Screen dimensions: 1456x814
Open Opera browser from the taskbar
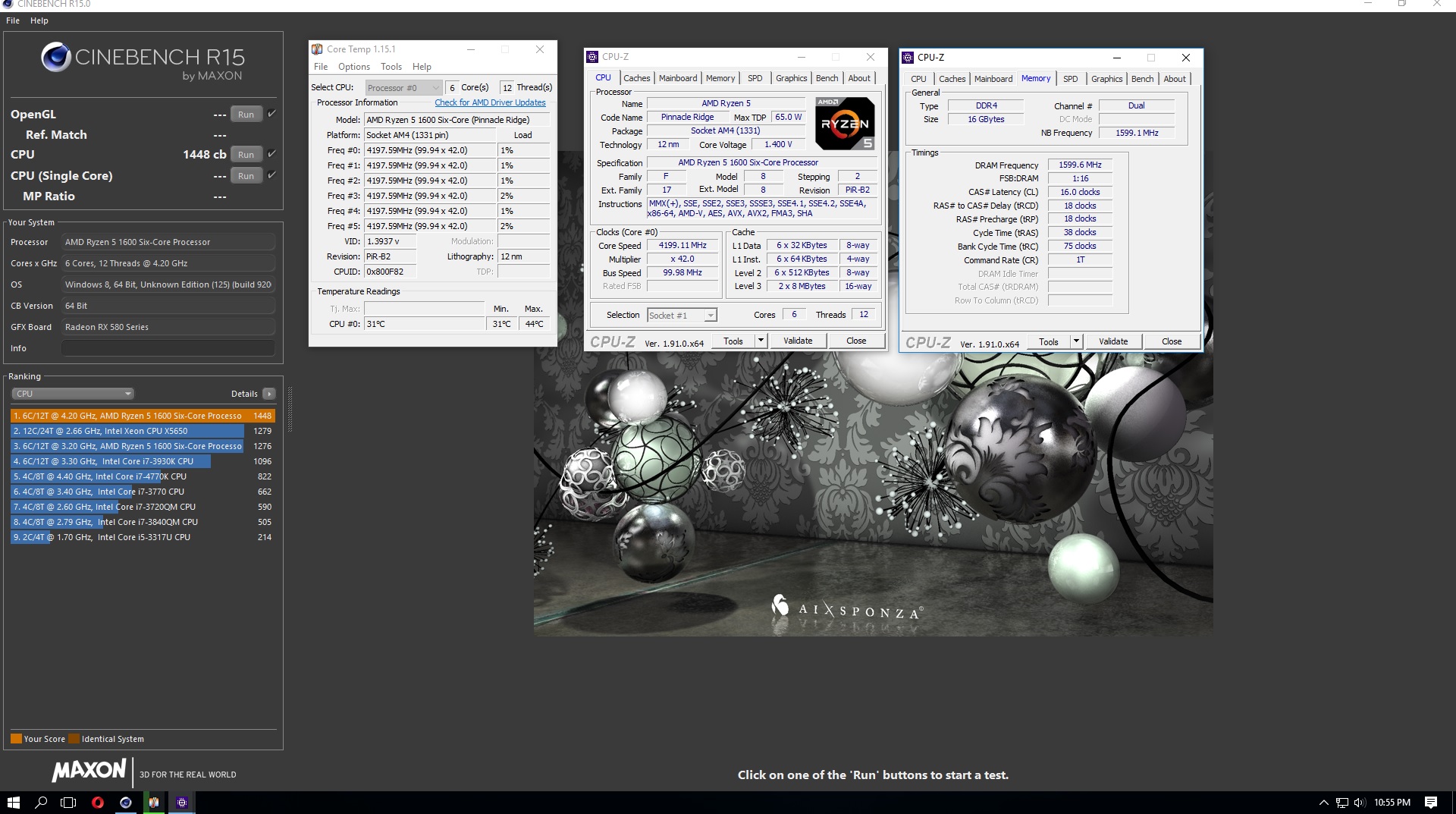(97, 803)
